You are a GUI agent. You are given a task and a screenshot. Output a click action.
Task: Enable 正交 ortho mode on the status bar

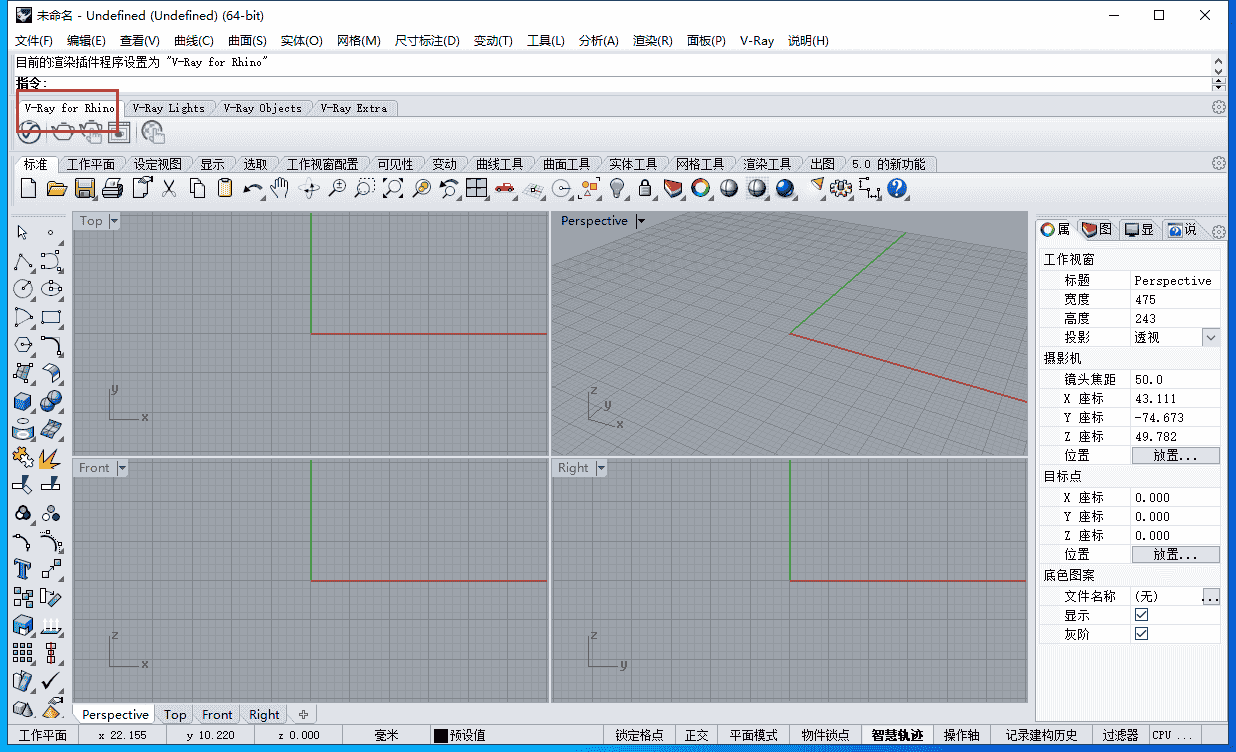point(696,735)
